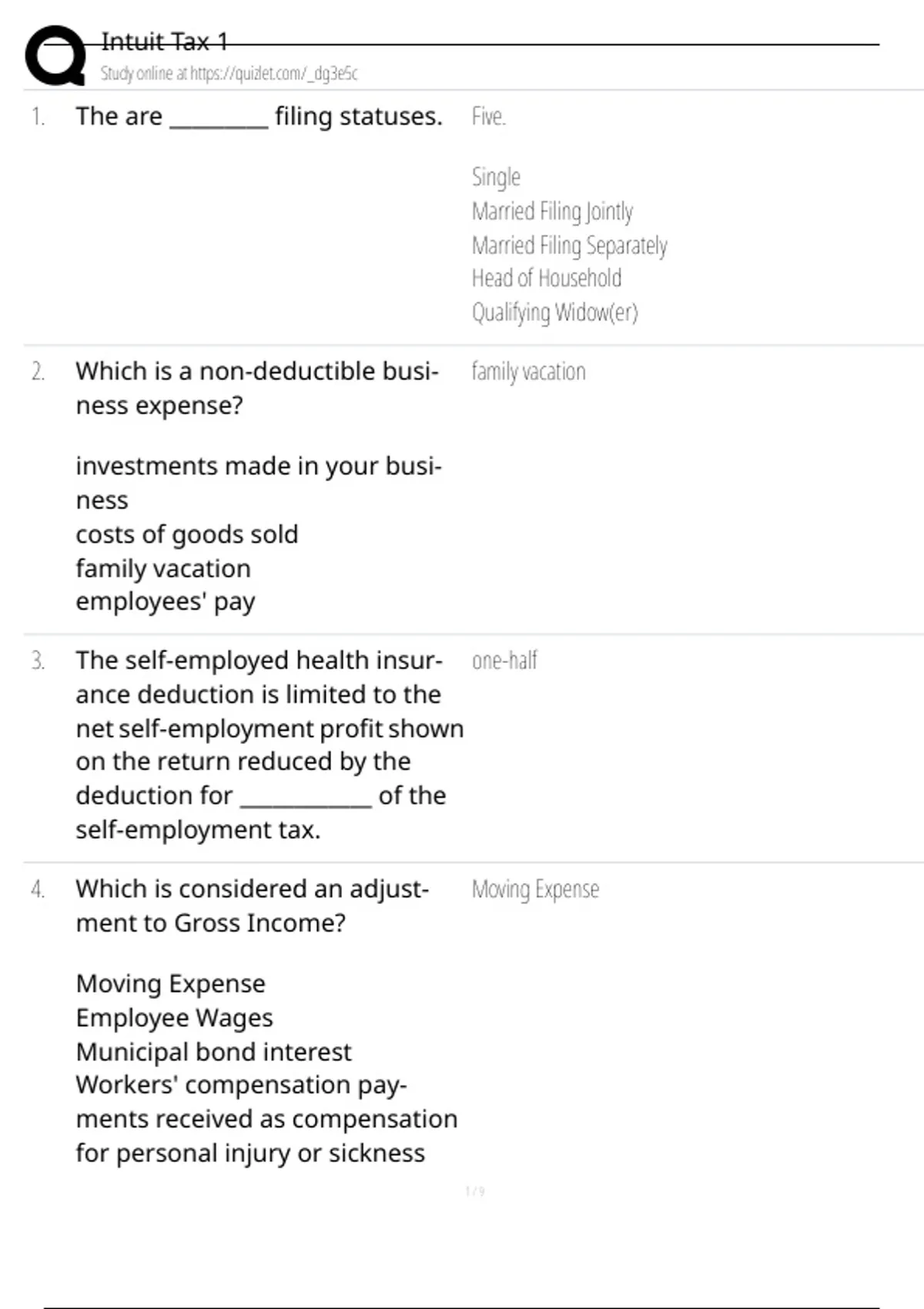The image size is (924, 1309).
Task: Click the grey "family vacation" answer
Action: coord(528,372)
